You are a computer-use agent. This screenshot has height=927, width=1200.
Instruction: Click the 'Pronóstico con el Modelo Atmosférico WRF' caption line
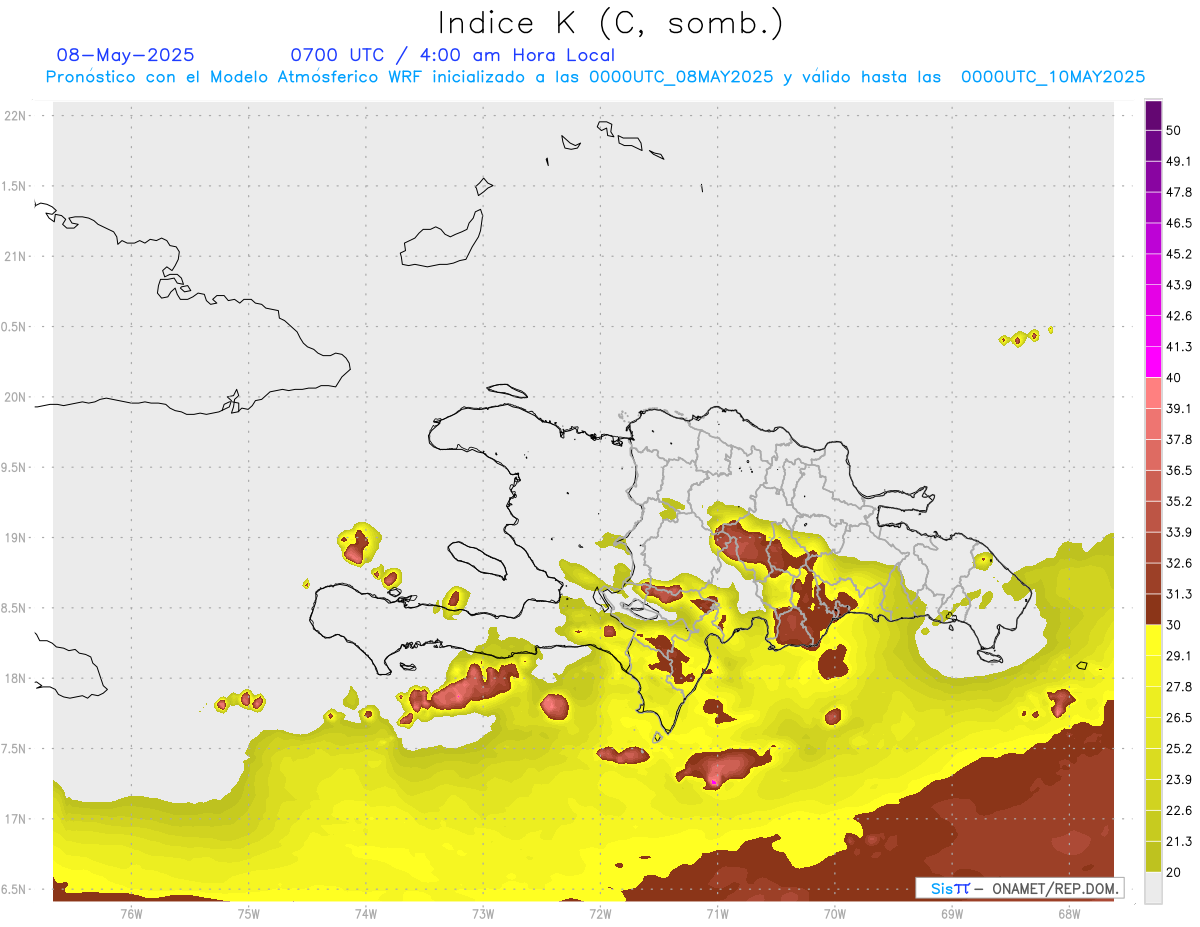(x=595, y=77)
